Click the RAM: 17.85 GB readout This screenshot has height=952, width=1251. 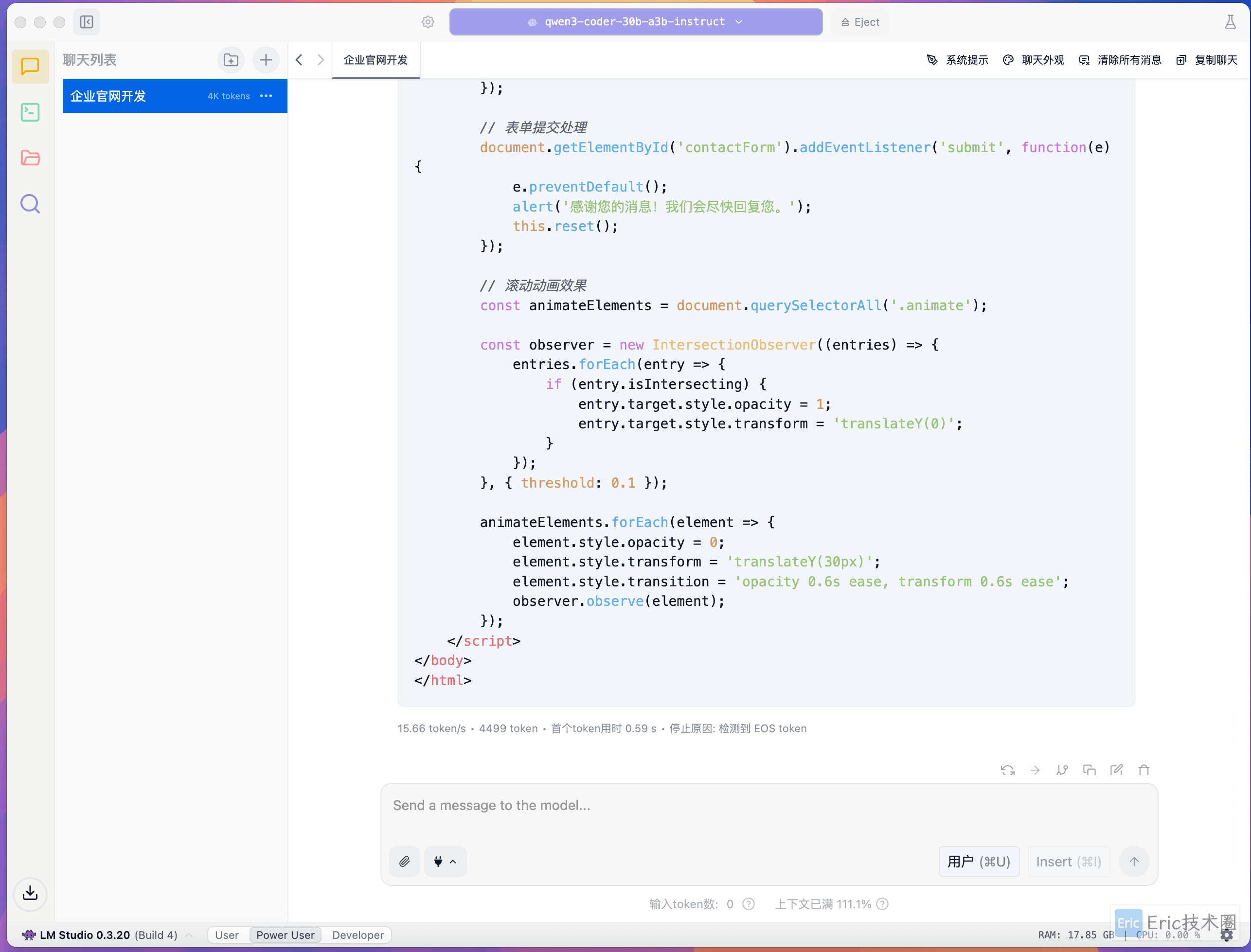1075,935
